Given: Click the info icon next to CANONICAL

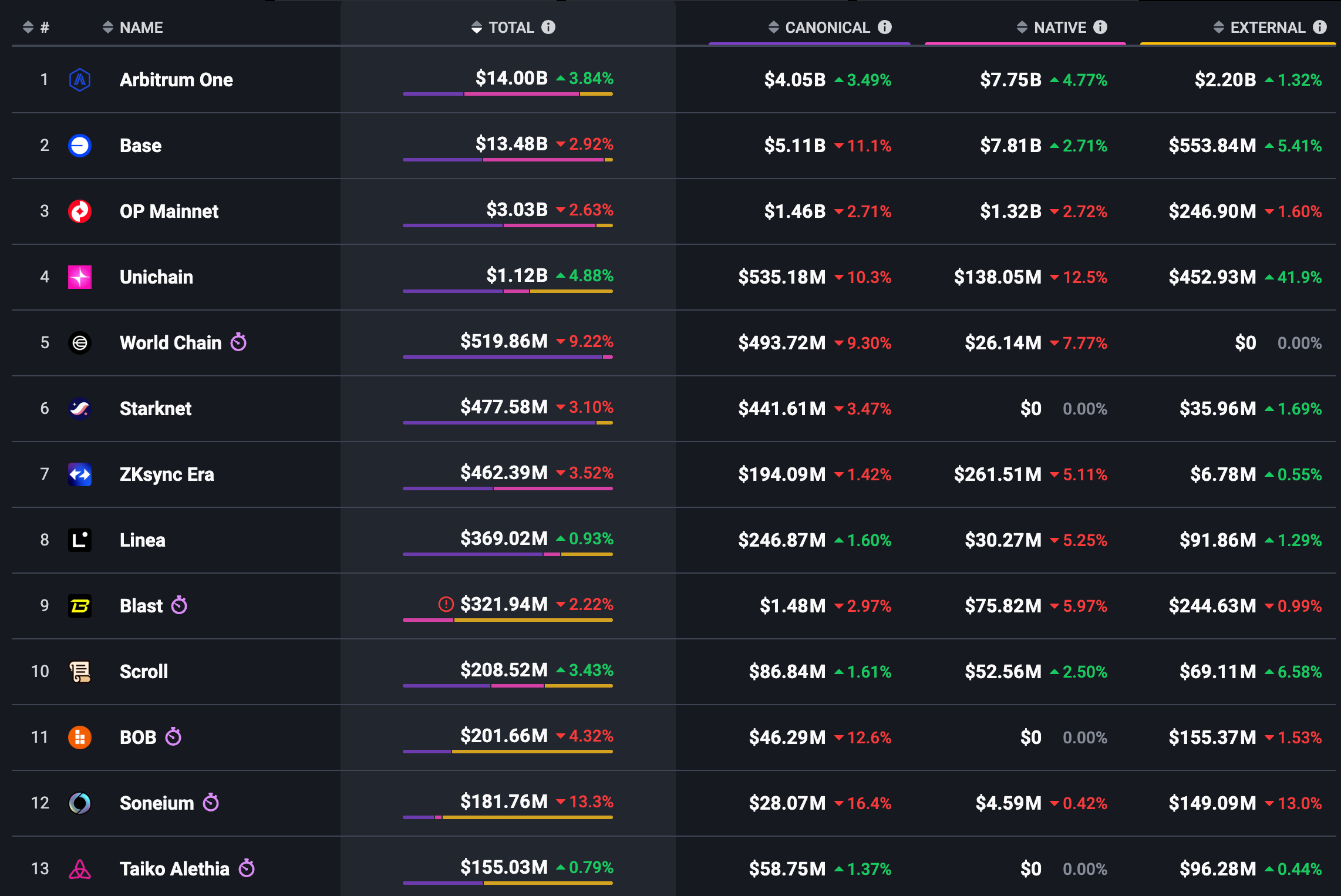Looking at the screenshot, I should (885, 27).
